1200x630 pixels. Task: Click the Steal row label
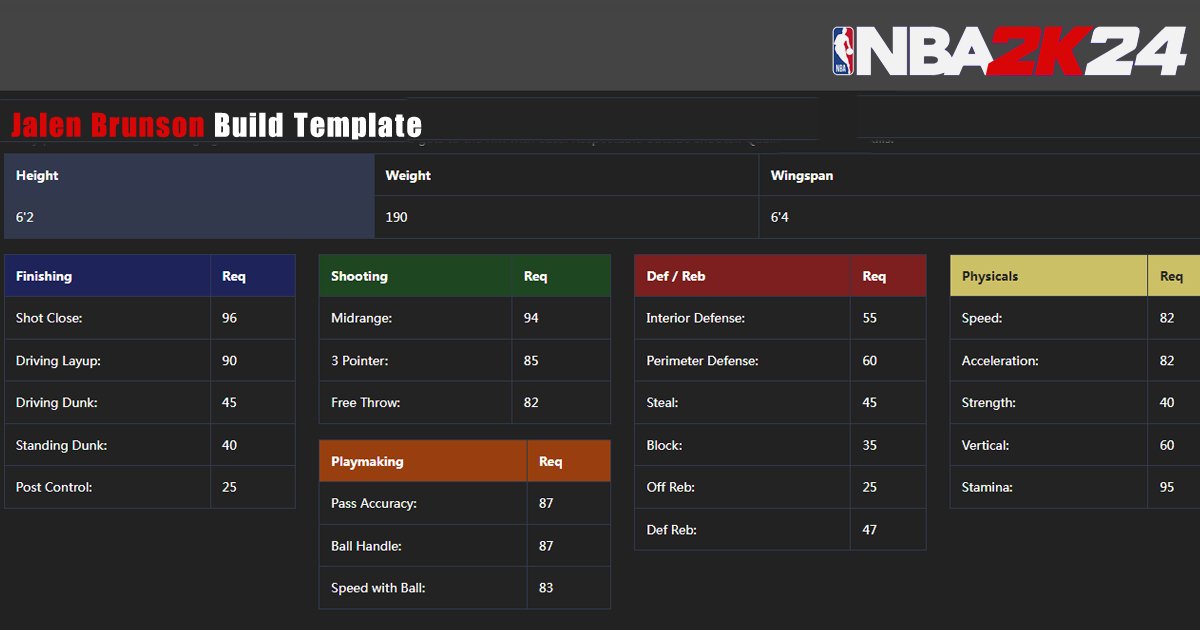(663, 403)
